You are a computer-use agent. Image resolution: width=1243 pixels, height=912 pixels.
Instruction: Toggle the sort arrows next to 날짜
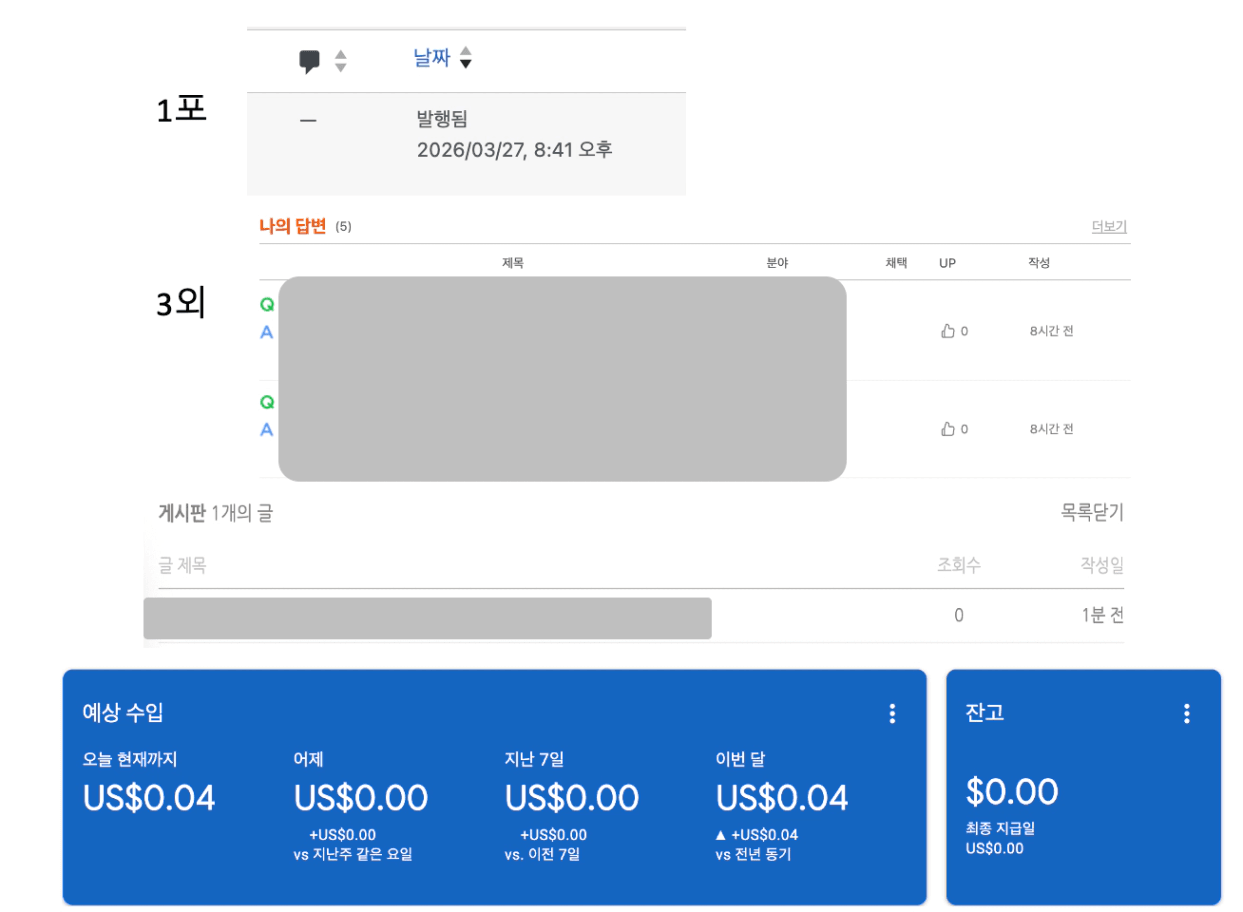[x=465, y=60]
